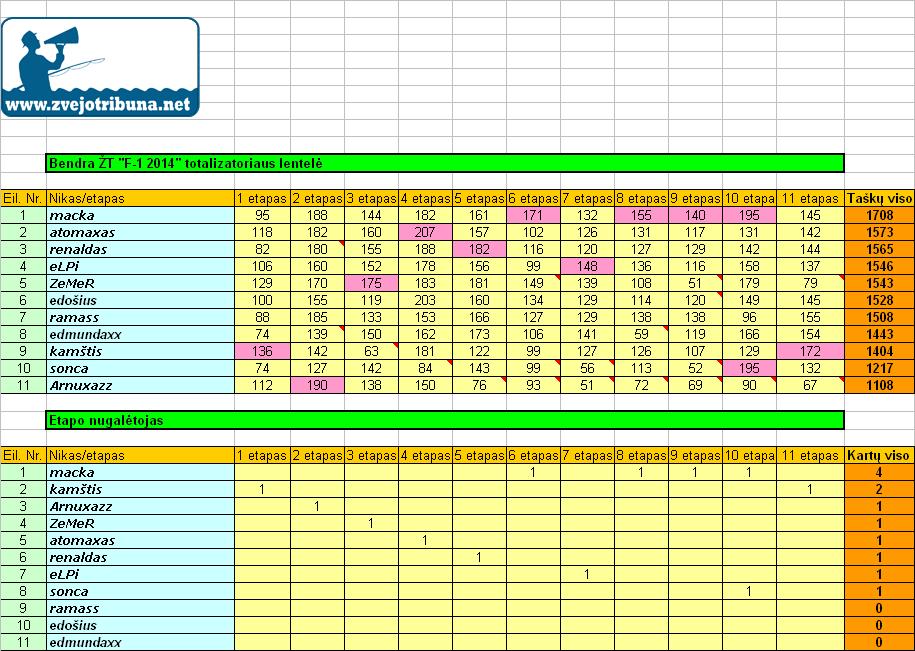The height and width of the screenshot is (651, 915).
Task: Click the "ramass" name cell in the winners table
Action: pyautogui.click(x=139, y=608)
